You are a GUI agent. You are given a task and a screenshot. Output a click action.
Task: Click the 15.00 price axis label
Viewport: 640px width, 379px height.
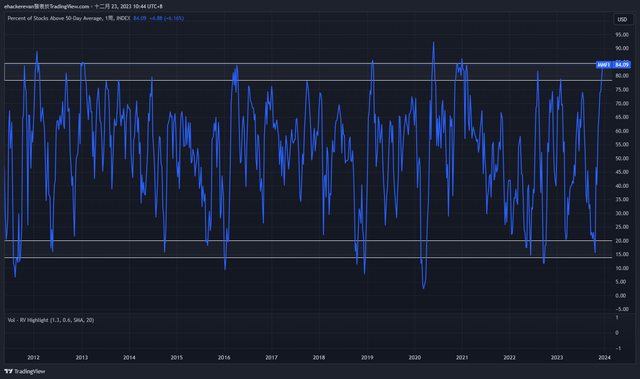pos(622,254)
